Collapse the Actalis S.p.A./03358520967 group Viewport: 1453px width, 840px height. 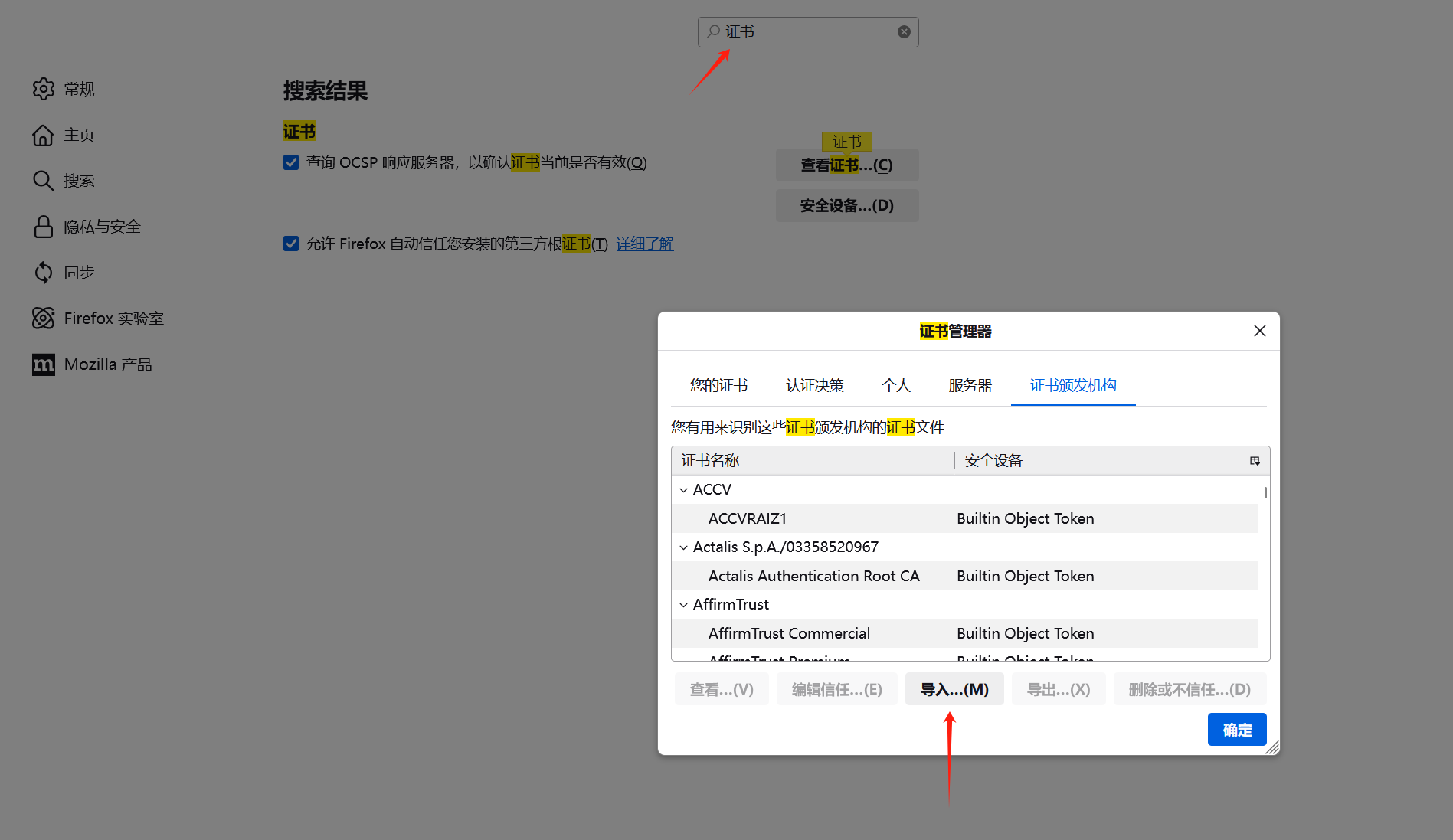(x=683, y=547)
